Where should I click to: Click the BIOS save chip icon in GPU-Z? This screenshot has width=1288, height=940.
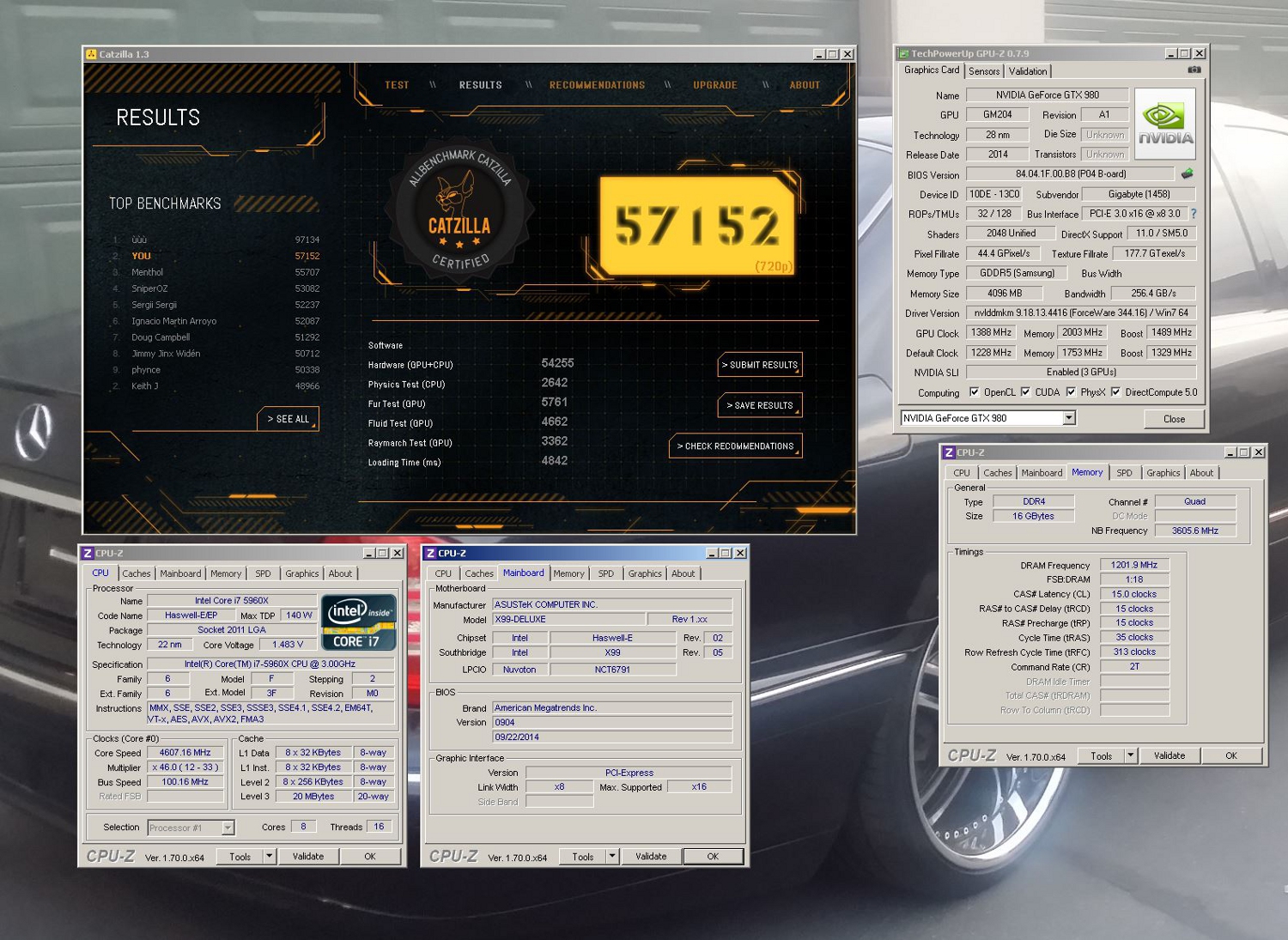point(1188,173)
